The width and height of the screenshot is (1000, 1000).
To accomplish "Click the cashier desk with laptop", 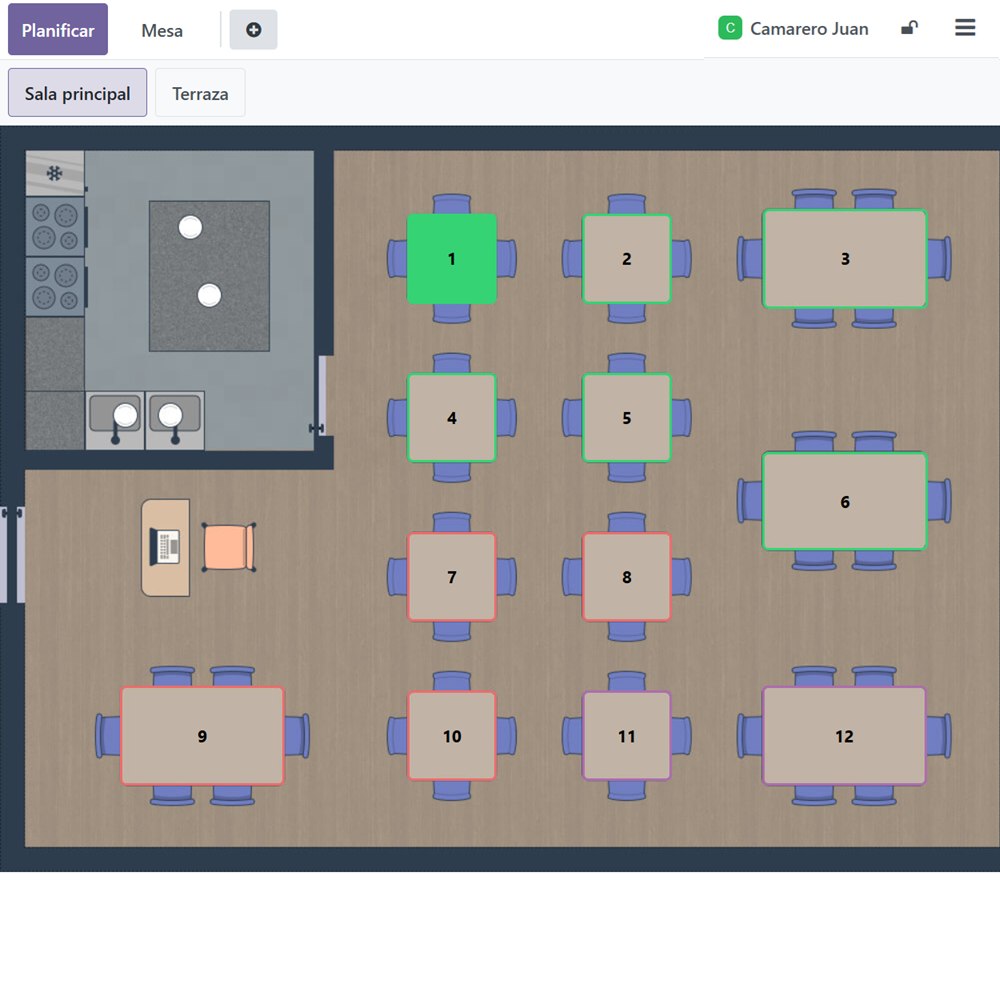I will point(165,547).
